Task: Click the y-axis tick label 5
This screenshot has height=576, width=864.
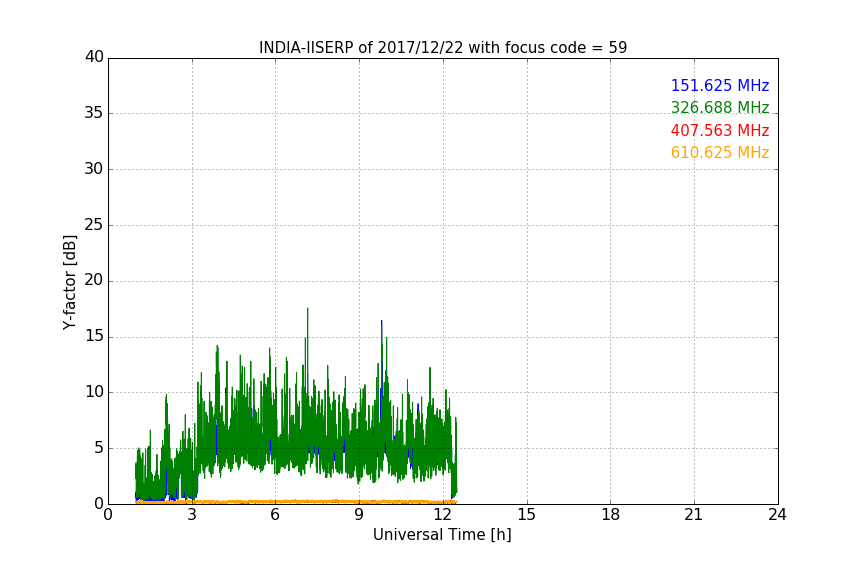Action: (99, 448)
